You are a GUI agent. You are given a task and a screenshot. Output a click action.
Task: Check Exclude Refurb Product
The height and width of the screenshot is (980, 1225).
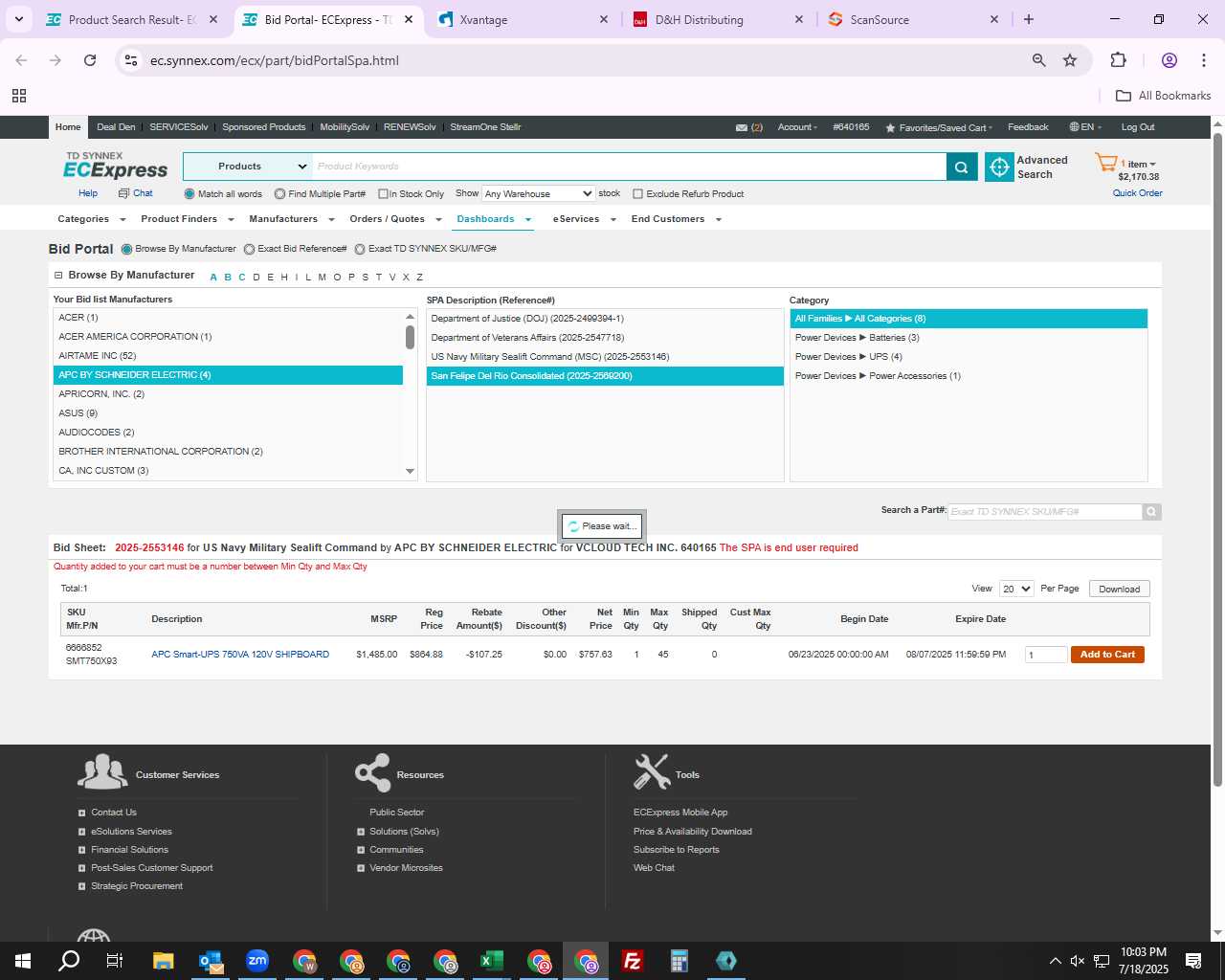638,194
